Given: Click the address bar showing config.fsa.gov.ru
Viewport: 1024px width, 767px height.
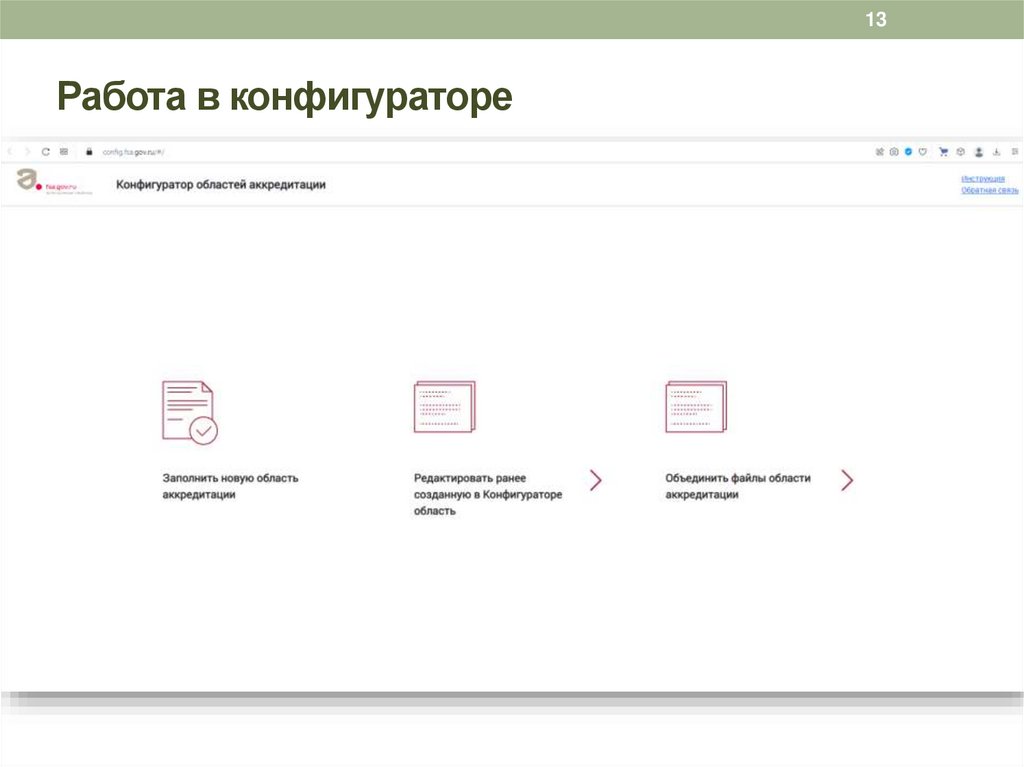Looking at the screenshot, I should point(135,152).
